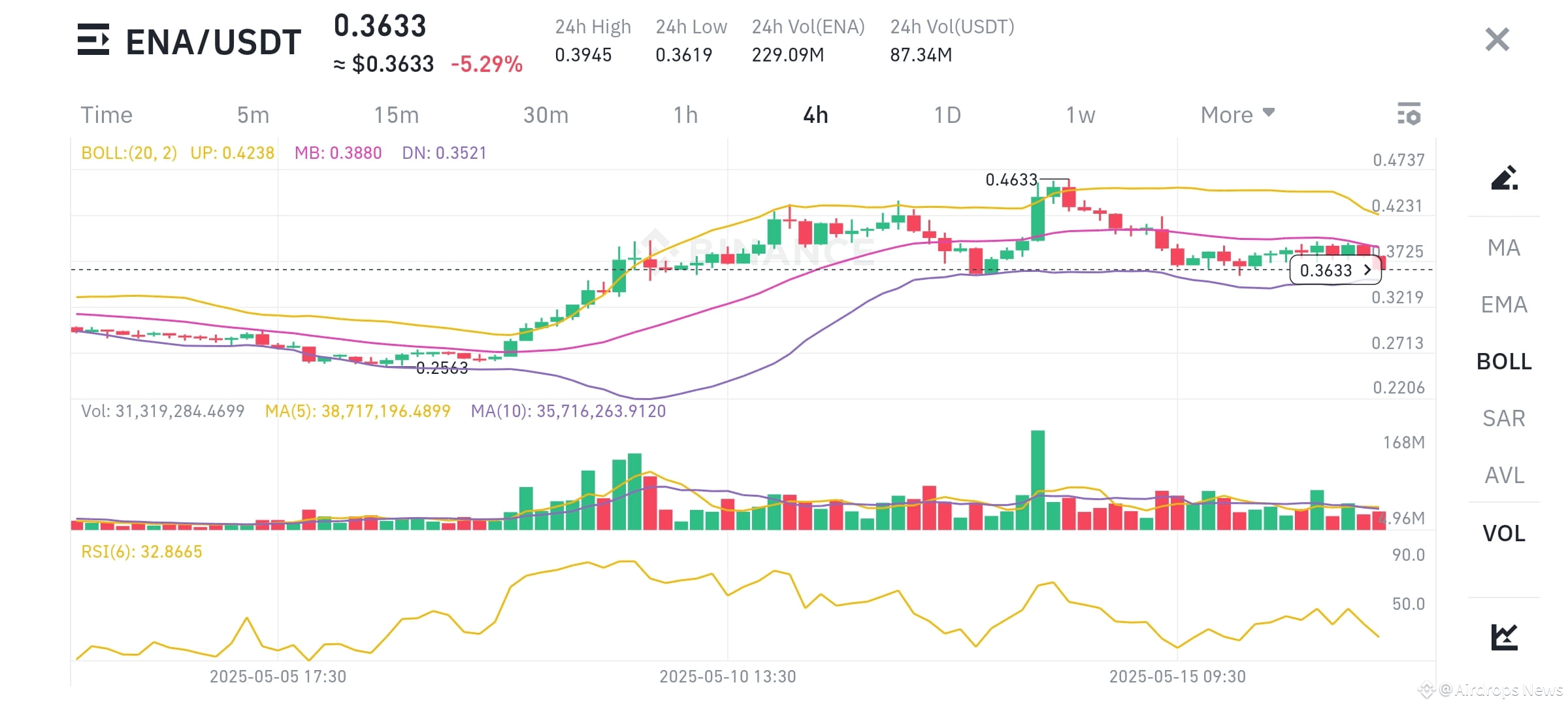Click the ENA/USDT pair selector icon
1568x706 pixels.
tap(92, 39)
